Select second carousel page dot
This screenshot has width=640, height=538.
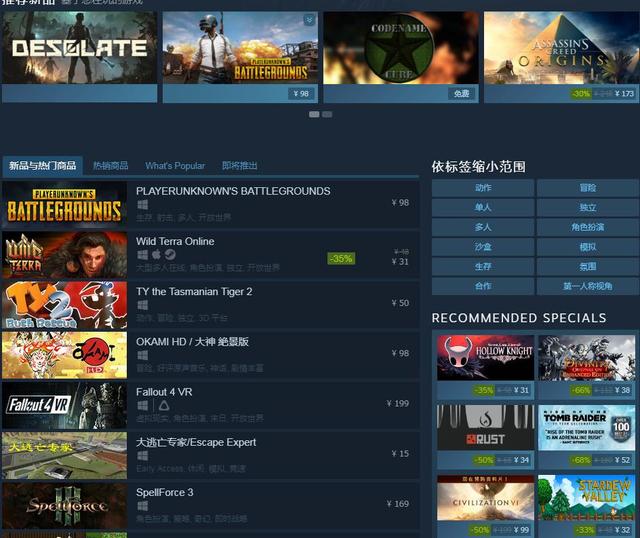(x=327, y=114)
